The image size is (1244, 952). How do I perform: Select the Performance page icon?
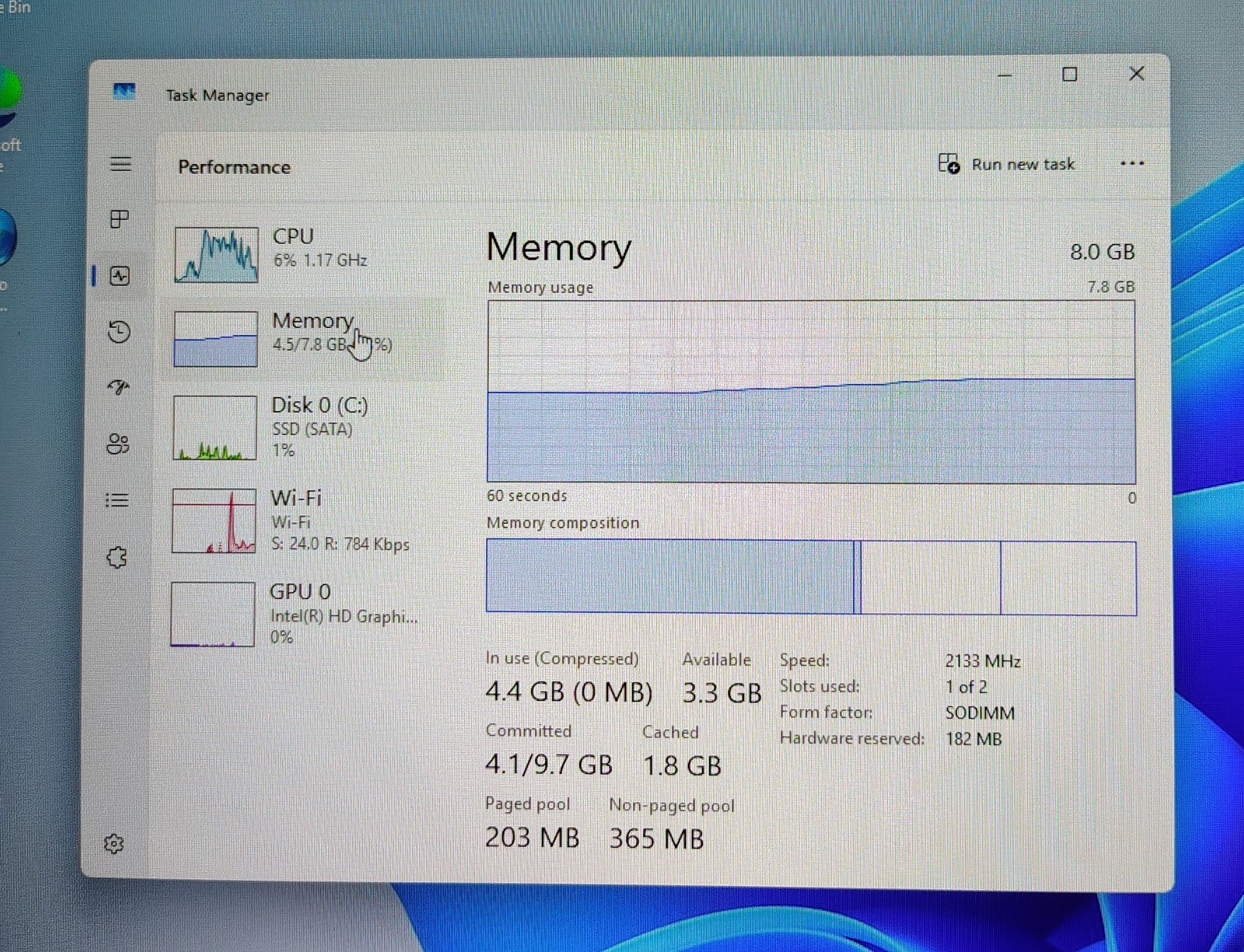(120, 276)
